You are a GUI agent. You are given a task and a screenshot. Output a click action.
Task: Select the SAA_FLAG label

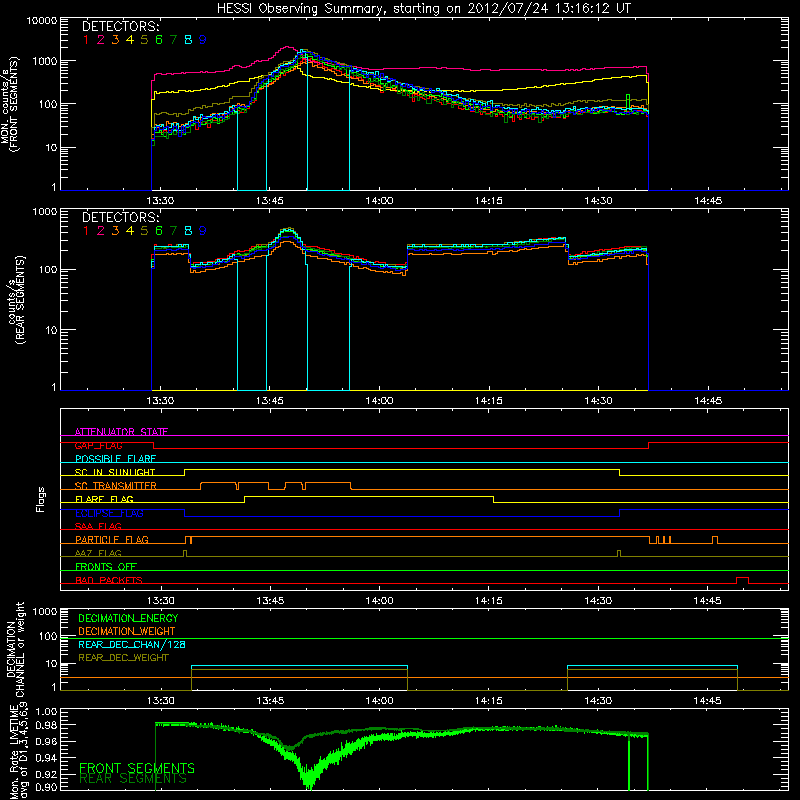98,526
